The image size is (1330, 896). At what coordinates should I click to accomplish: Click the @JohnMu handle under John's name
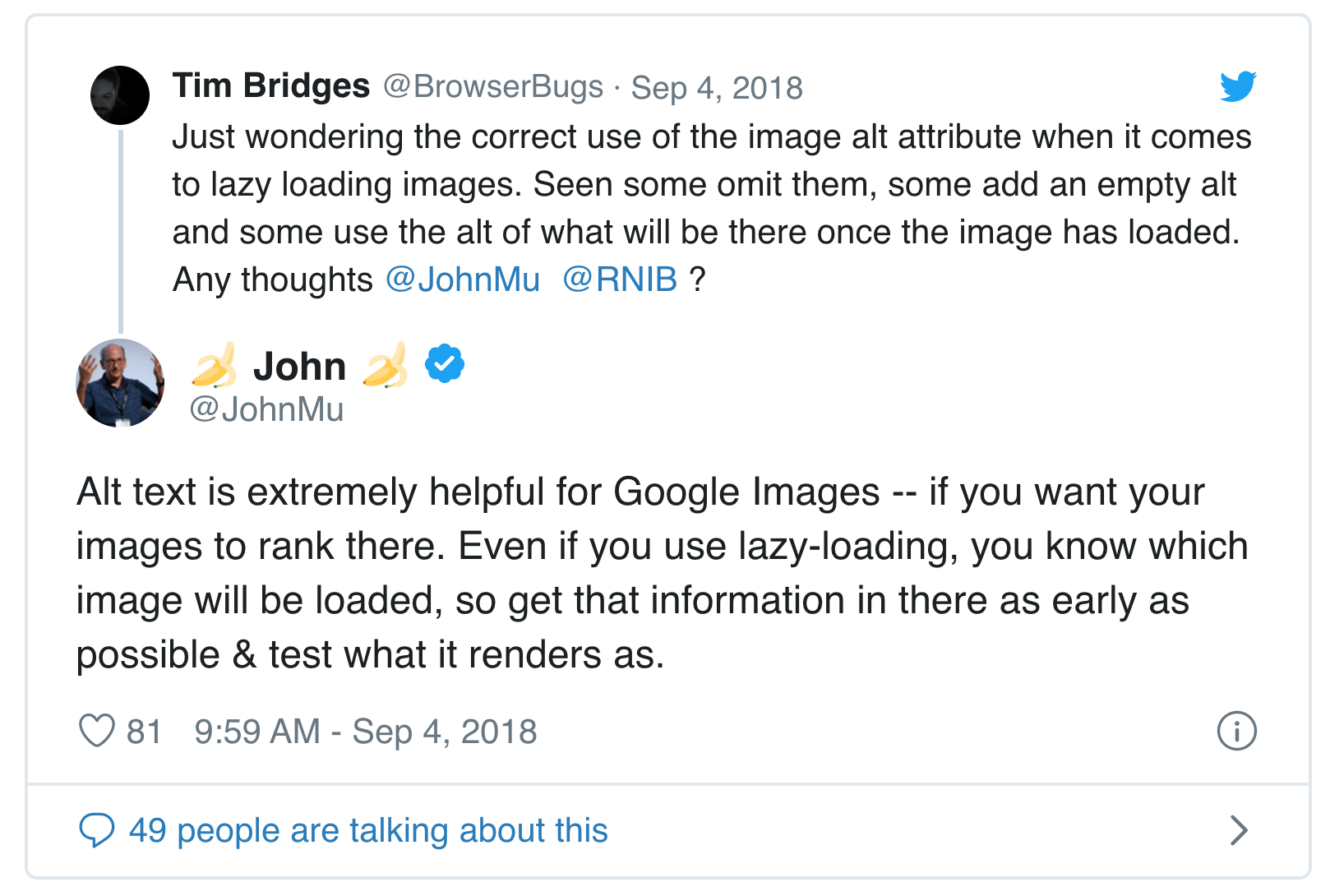(x=267, y=409)
